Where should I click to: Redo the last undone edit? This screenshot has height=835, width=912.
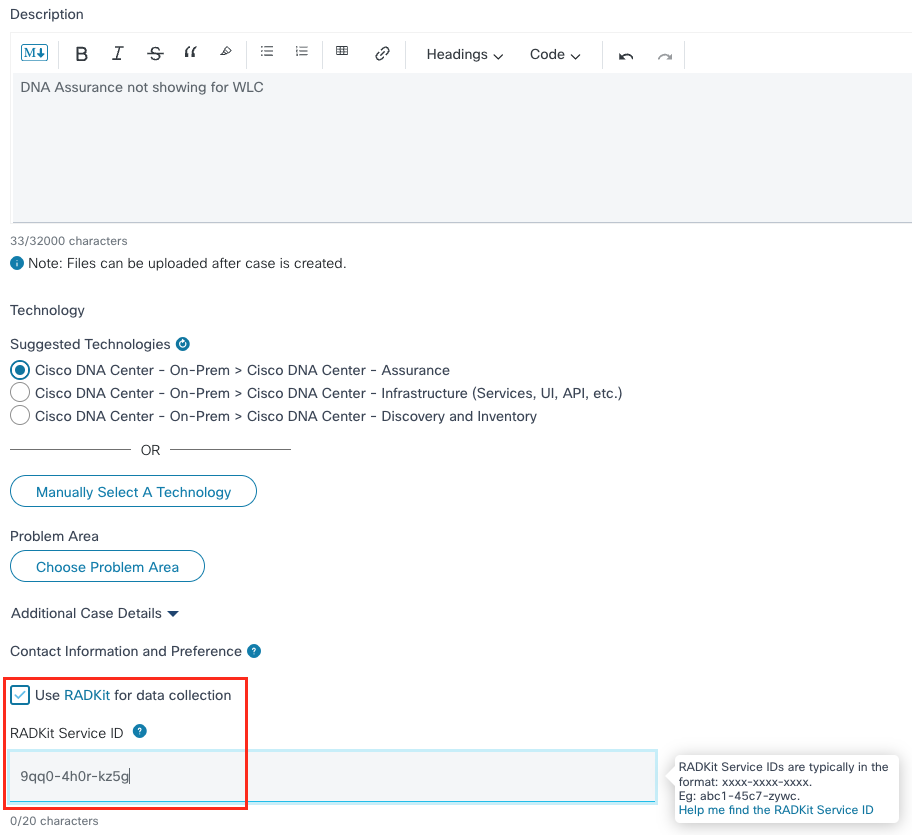tap(665, 56)
